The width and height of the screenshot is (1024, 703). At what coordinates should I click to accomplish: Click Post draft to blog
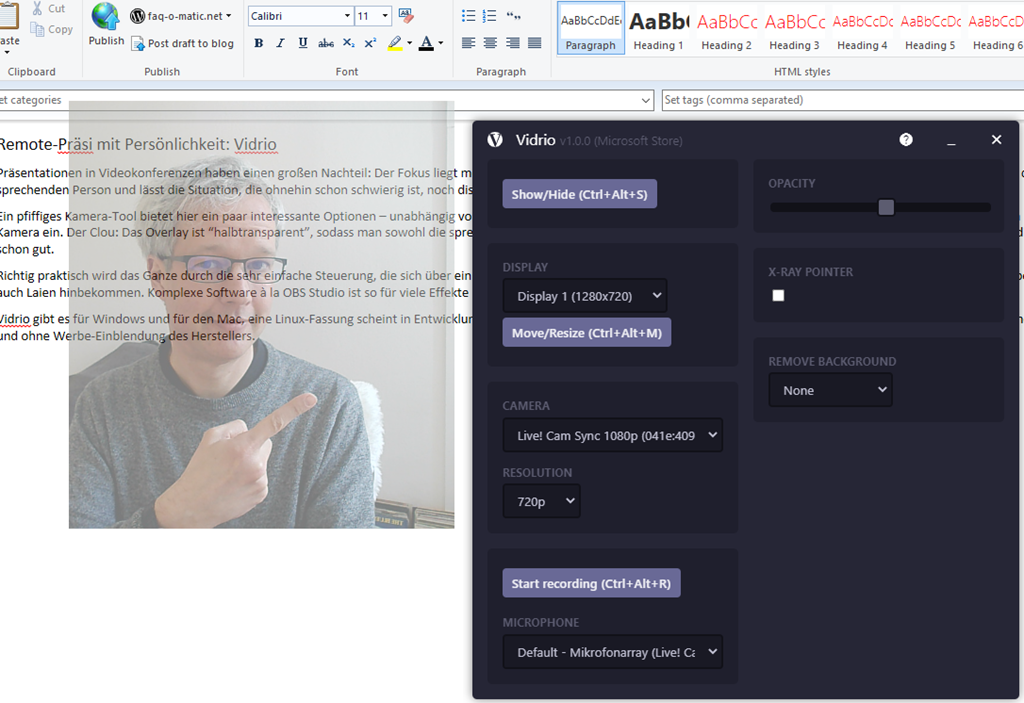tap(183, 44)
